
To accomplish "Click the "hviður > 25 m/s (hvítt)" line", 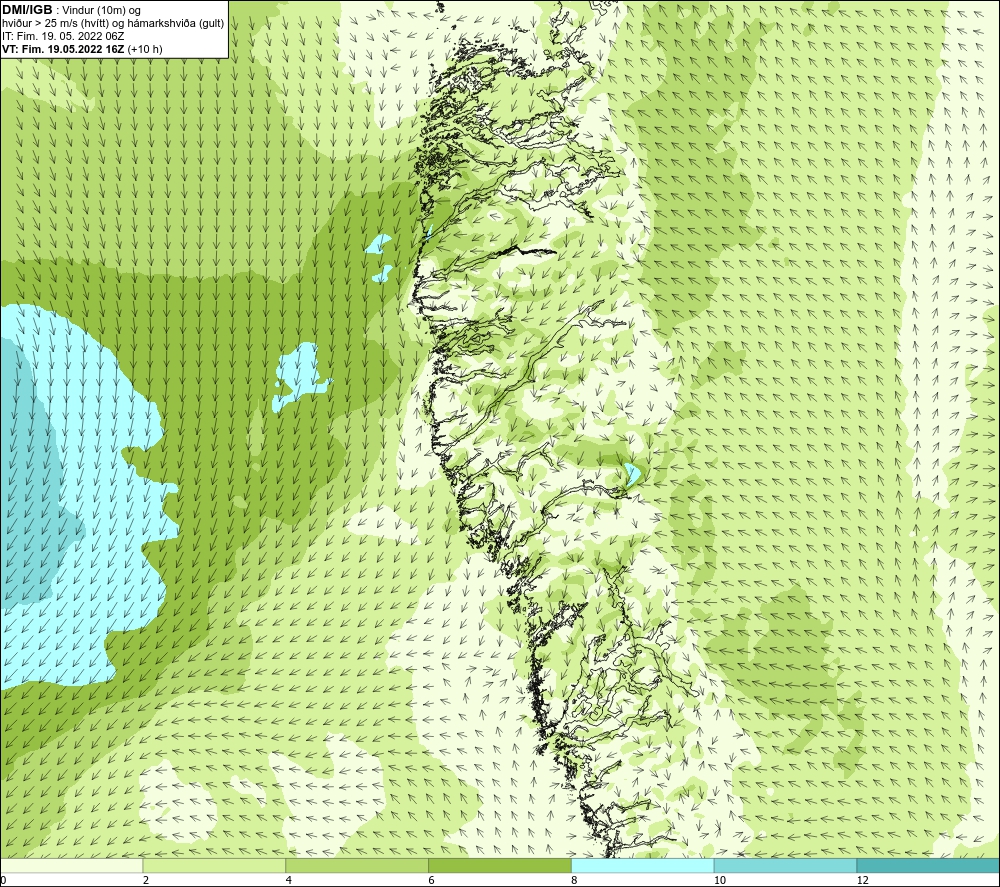I will pyautogui.click(x=55, y=24).
